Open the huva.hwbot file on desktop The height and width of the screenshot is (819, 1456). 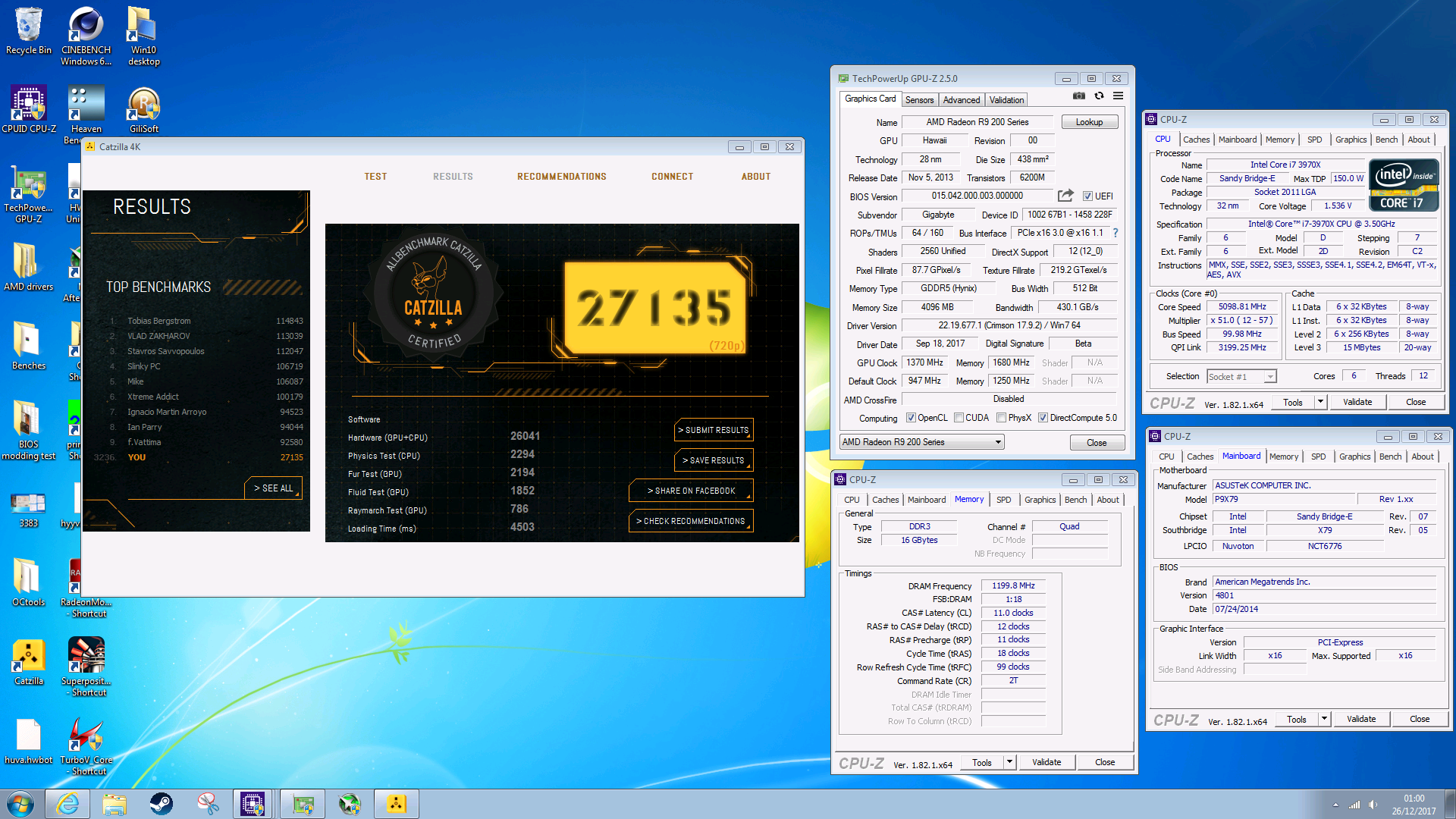[x=29, y=741]
